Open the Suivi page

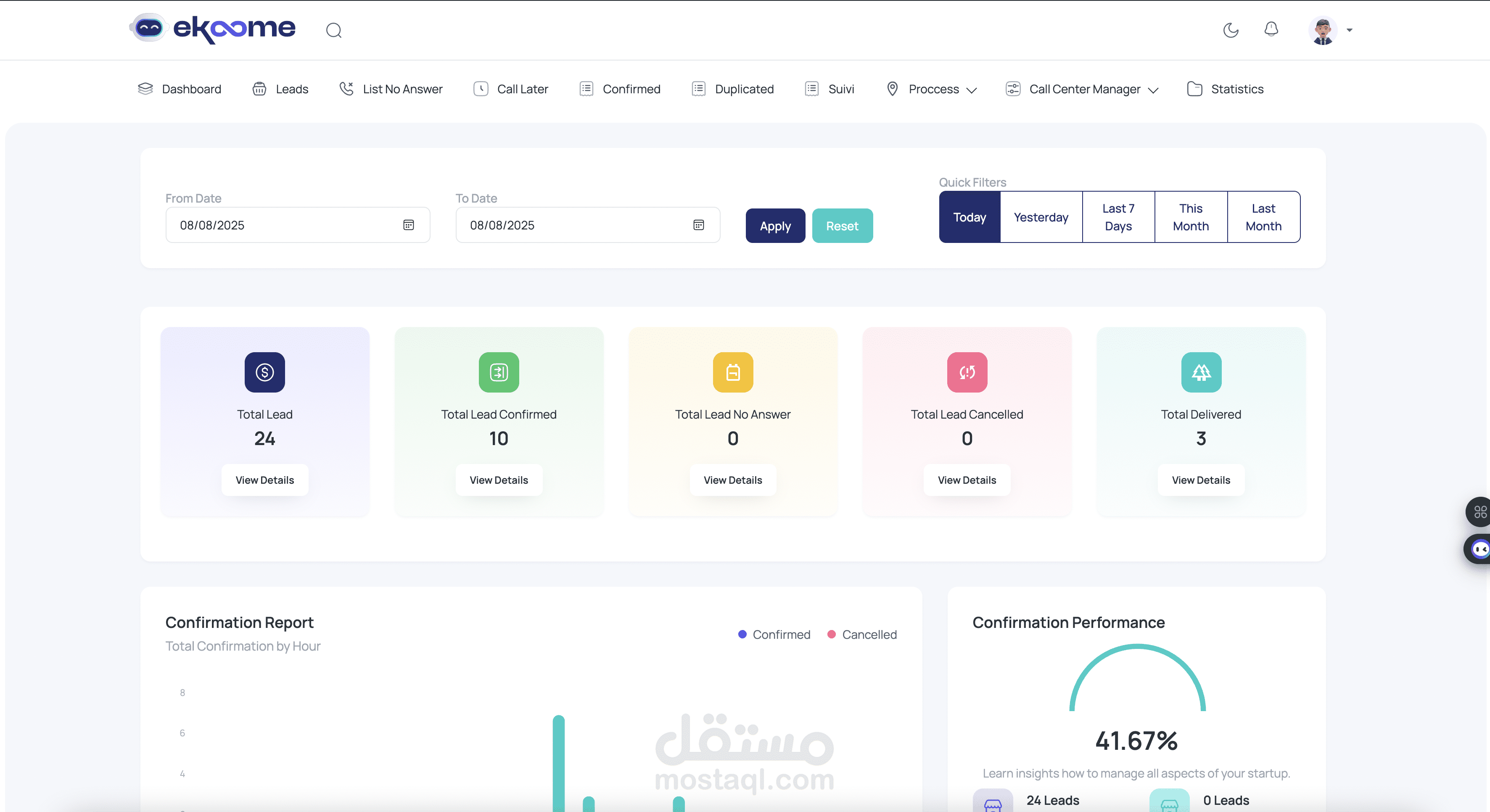pyautogui.click(x=830, y=89)
